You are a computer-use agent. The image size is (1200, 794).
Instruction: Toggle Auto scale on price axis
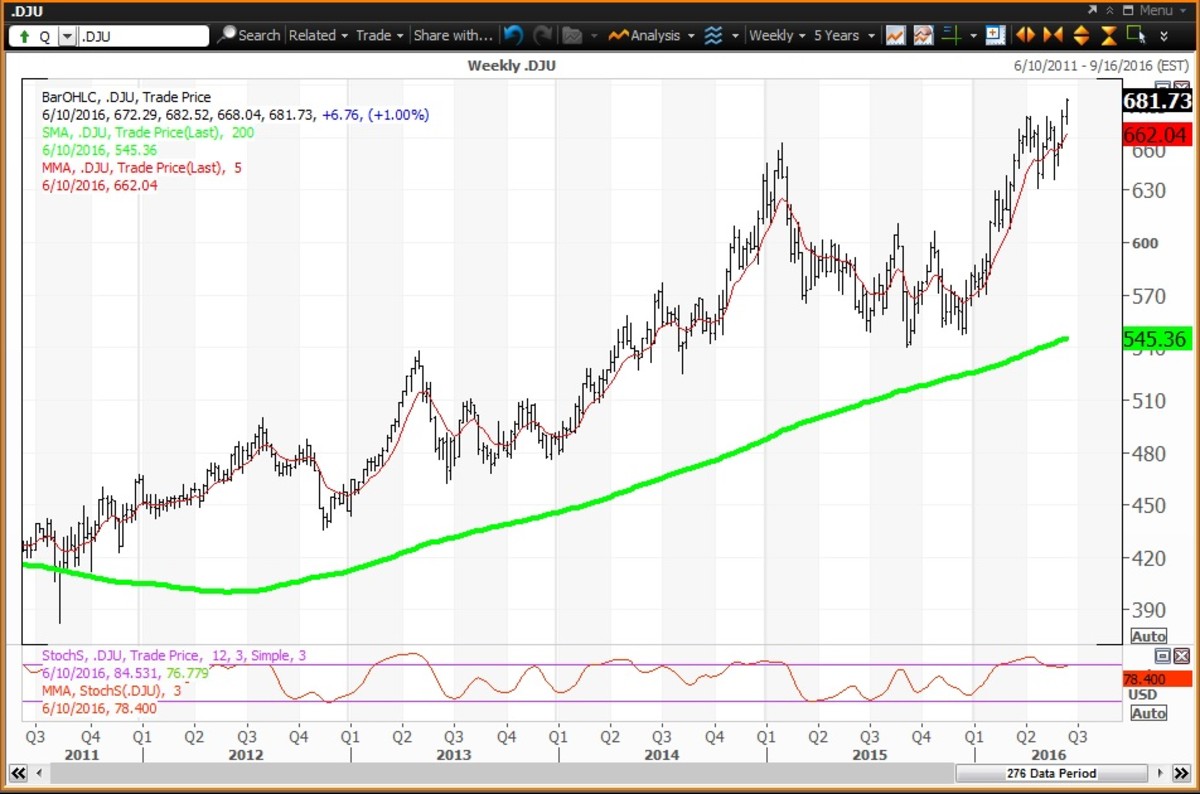(x=1148, y=636)
